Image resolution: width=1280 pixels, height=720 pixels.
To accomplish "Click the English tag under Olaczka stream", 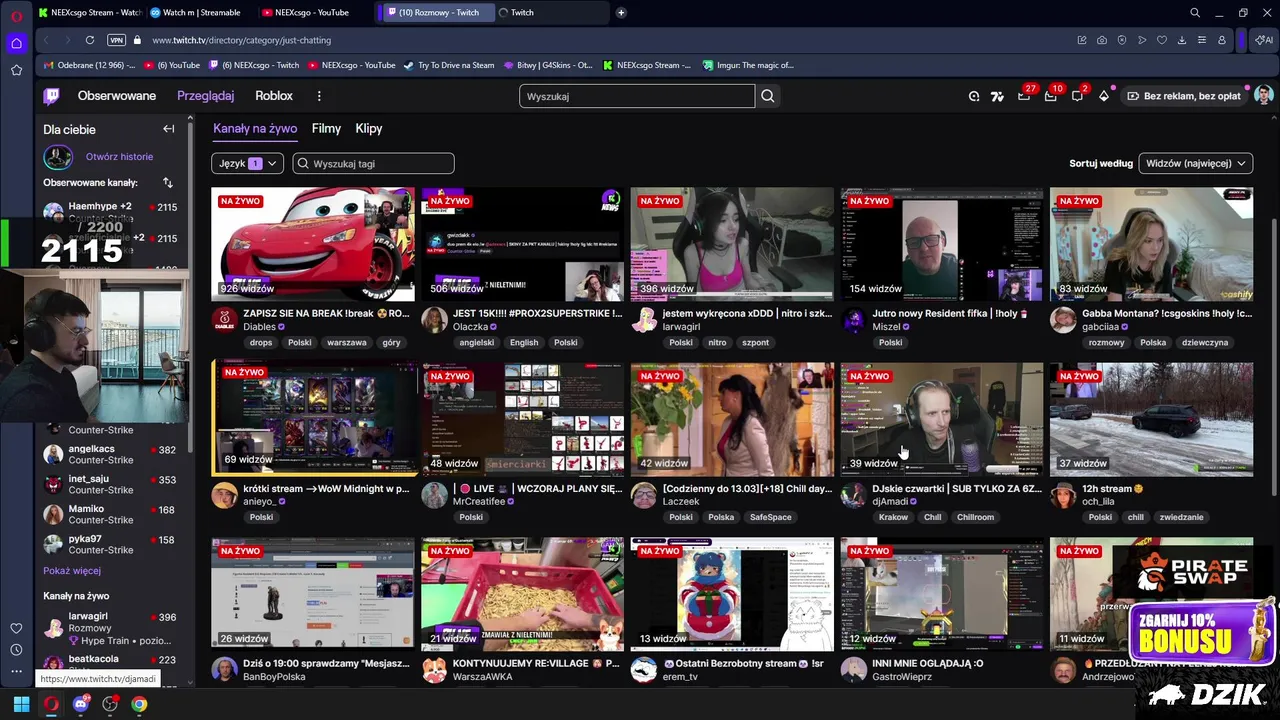I will pyautogui.click(x=524, y=342).
